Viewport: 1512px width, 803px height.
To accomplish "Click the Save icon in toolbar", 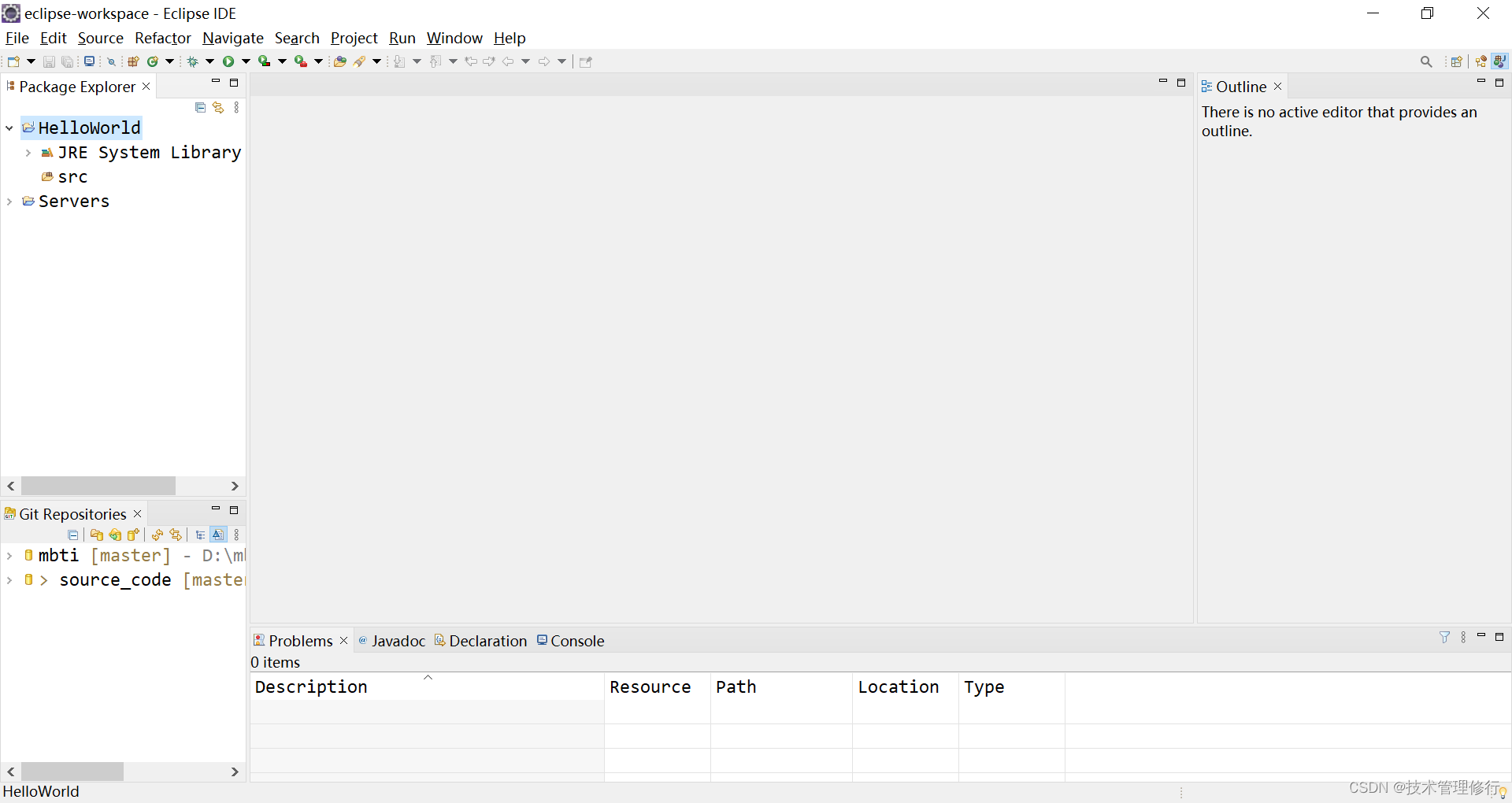I will 49,61.
